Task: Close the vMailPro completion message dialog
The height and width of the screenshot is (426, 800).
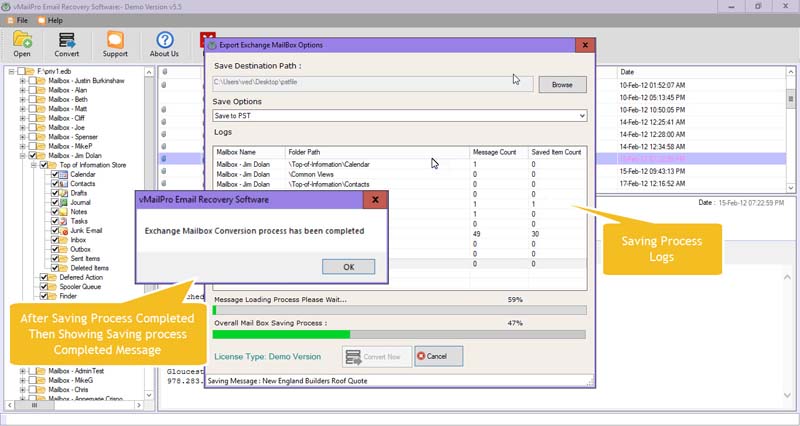Action: (x=375, y=199)
